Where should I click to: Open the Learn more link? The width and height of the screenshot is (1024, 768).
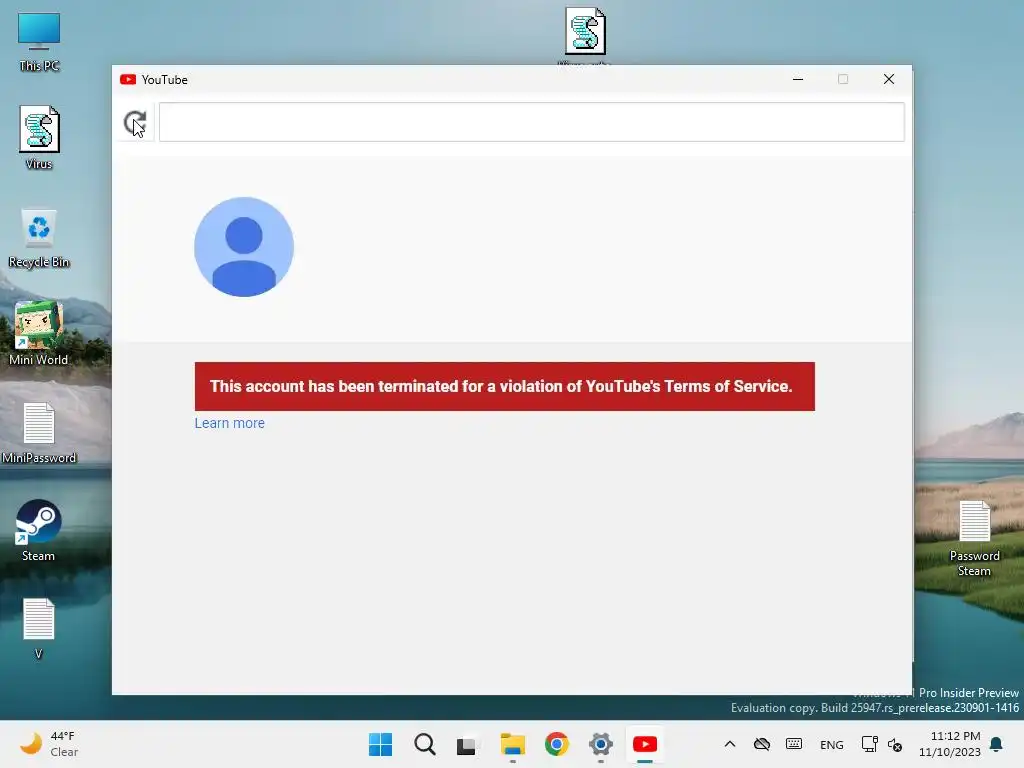pyautogui.click(x=229, y=423)
